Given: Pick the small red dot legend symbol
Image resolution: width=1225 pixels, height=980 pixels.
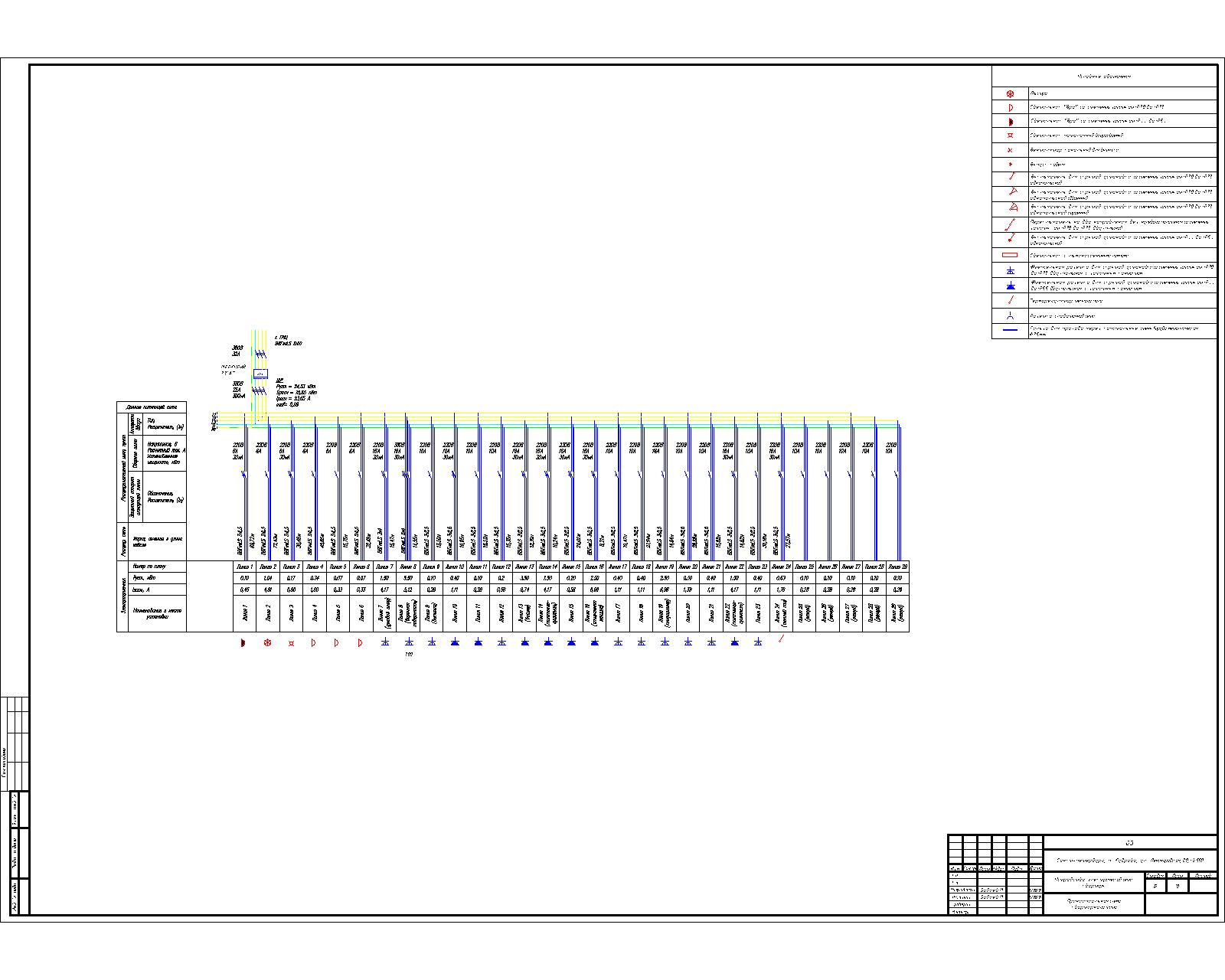Looking at the screenshot, I should tap(1011, 164).
